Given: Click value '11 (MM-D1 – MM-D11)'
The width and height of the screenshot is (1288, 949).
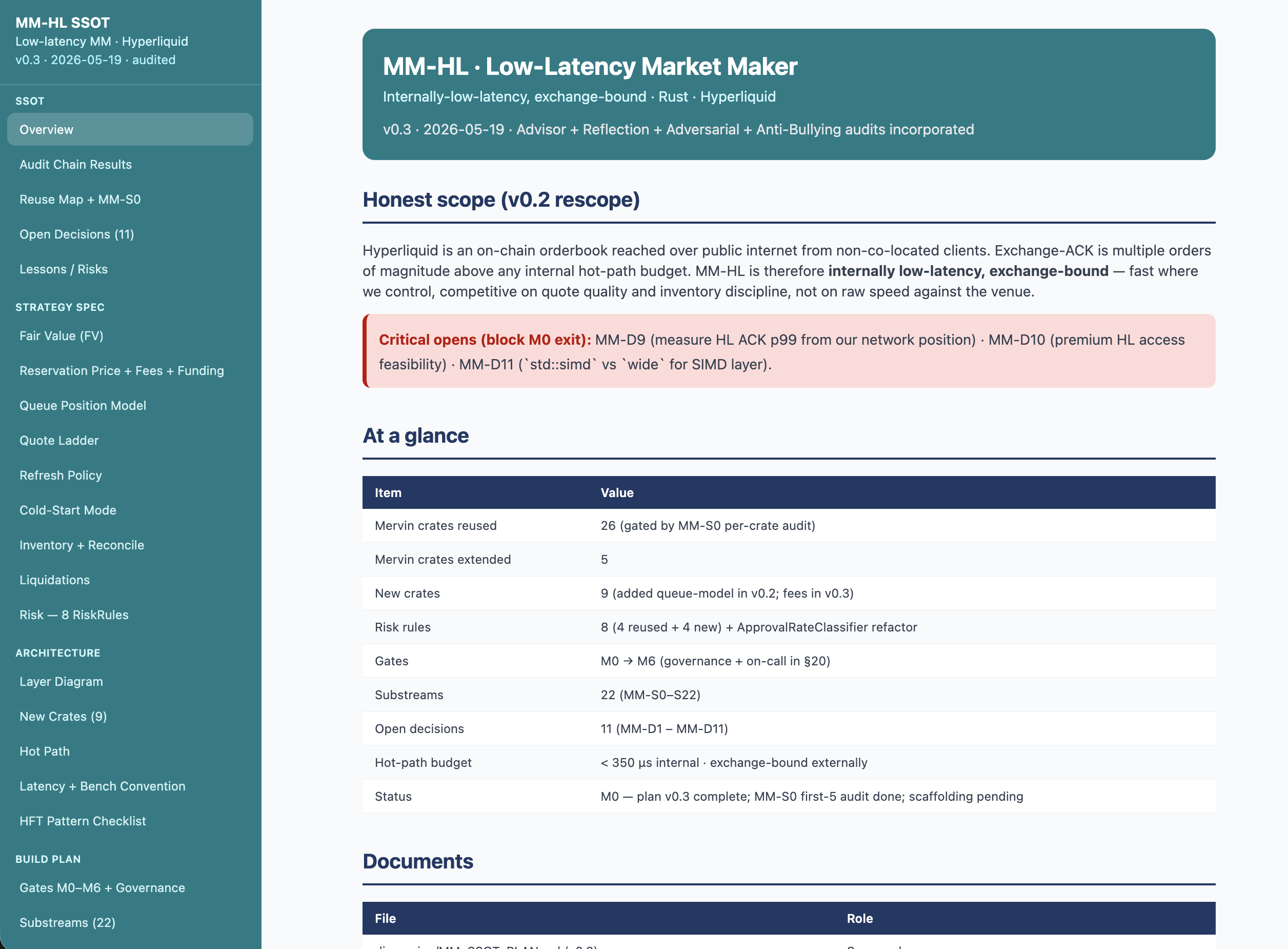Looking at the screenshot, I should pos(665,729).
